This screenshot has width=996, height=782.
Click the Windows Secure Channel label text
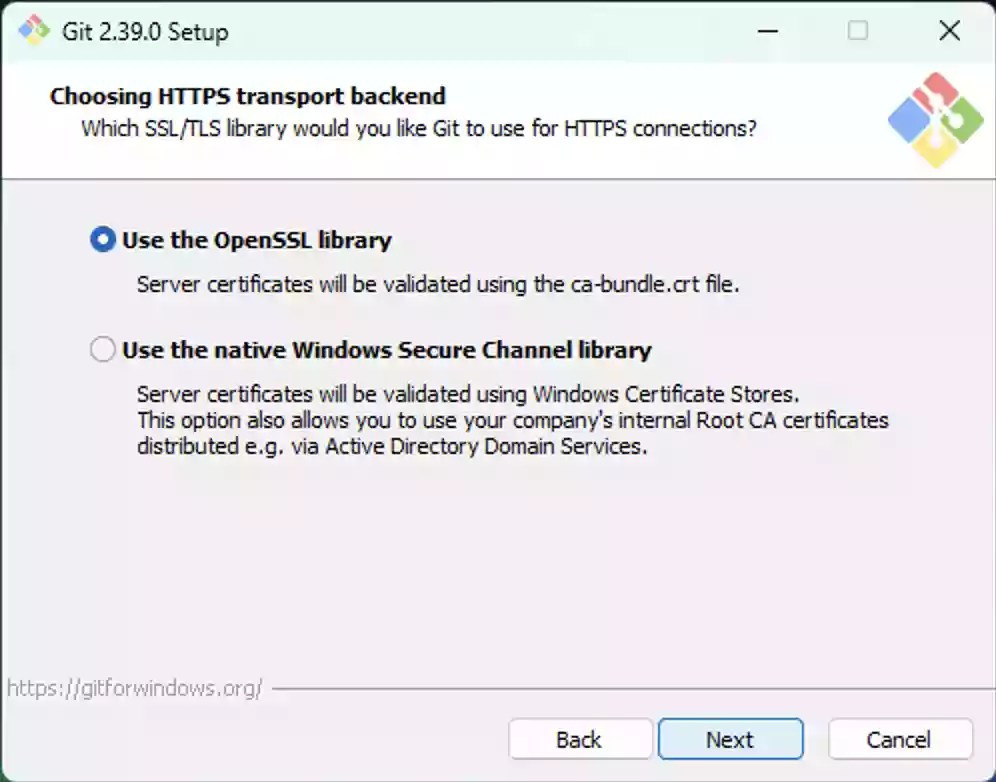pos(385,350)
